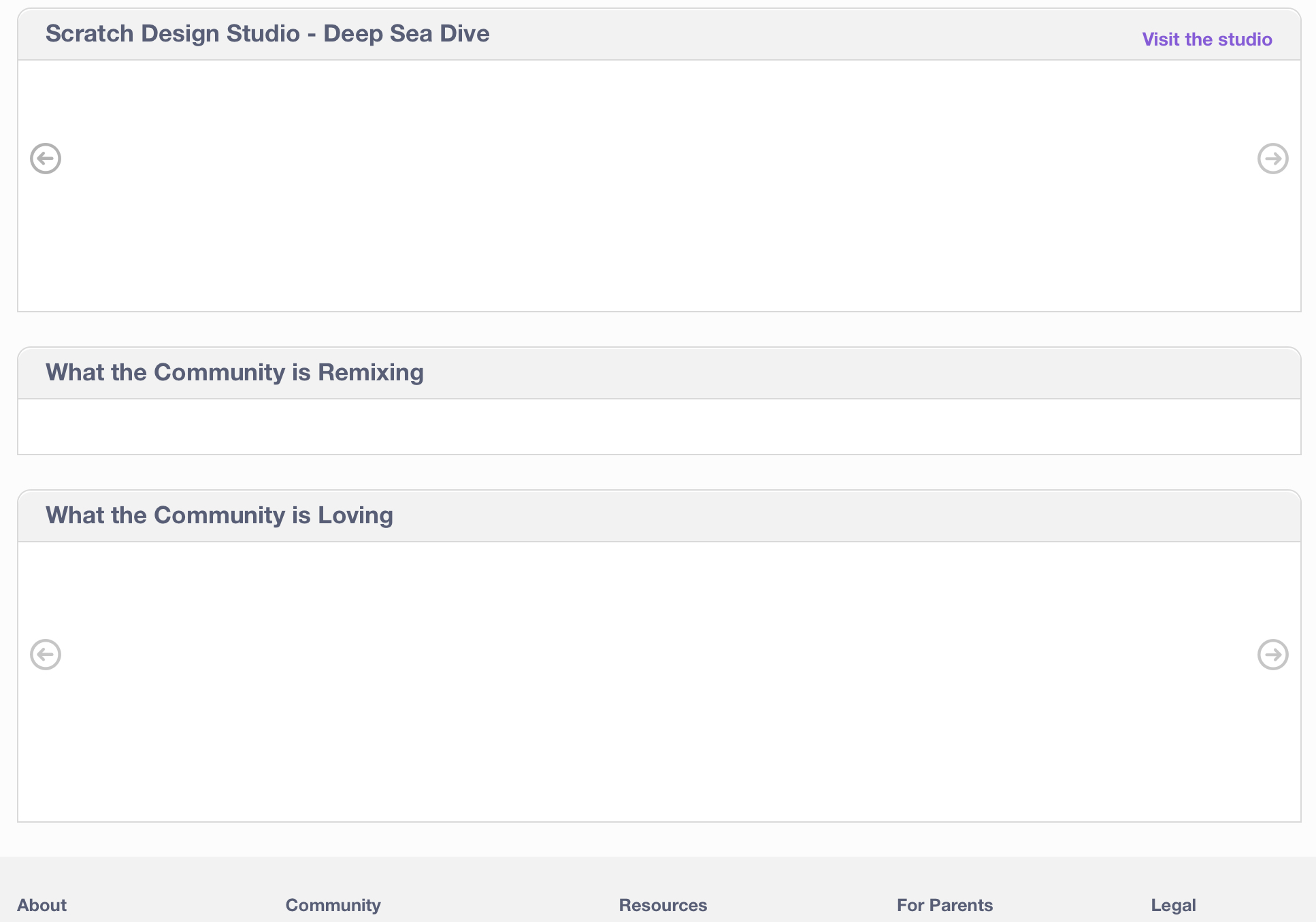Click What the Community is Remixing heading
This screenshot has height=922, width=1316.
[235, 372]
